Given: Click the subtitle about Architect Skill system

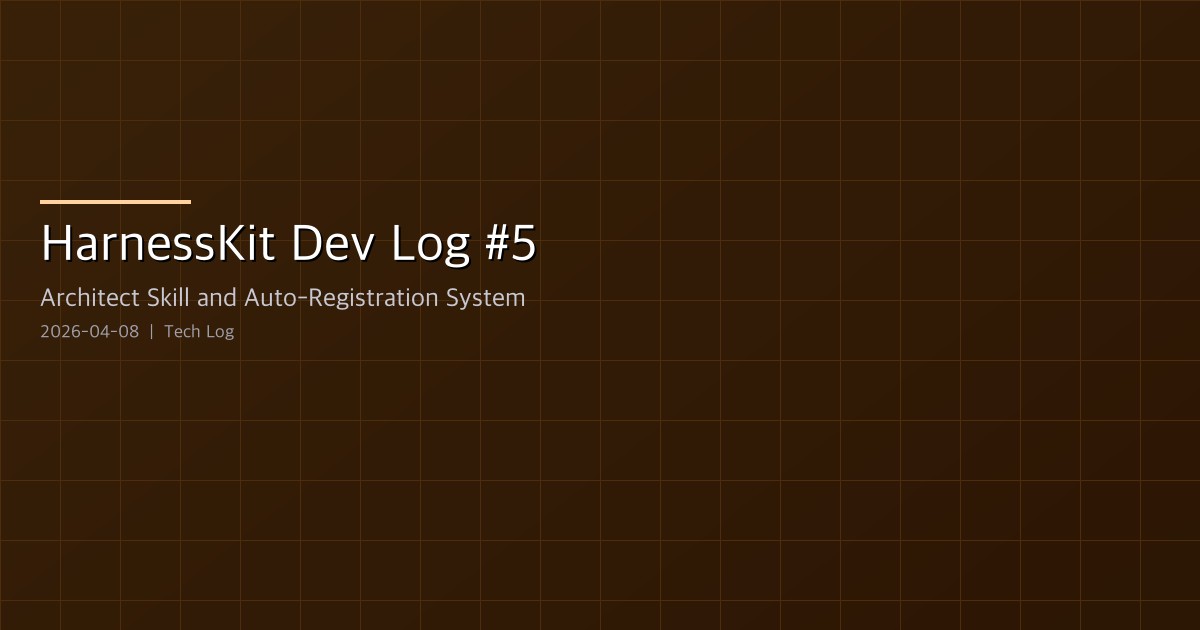Looking at the screenshot, I should (x=283, y=297).
